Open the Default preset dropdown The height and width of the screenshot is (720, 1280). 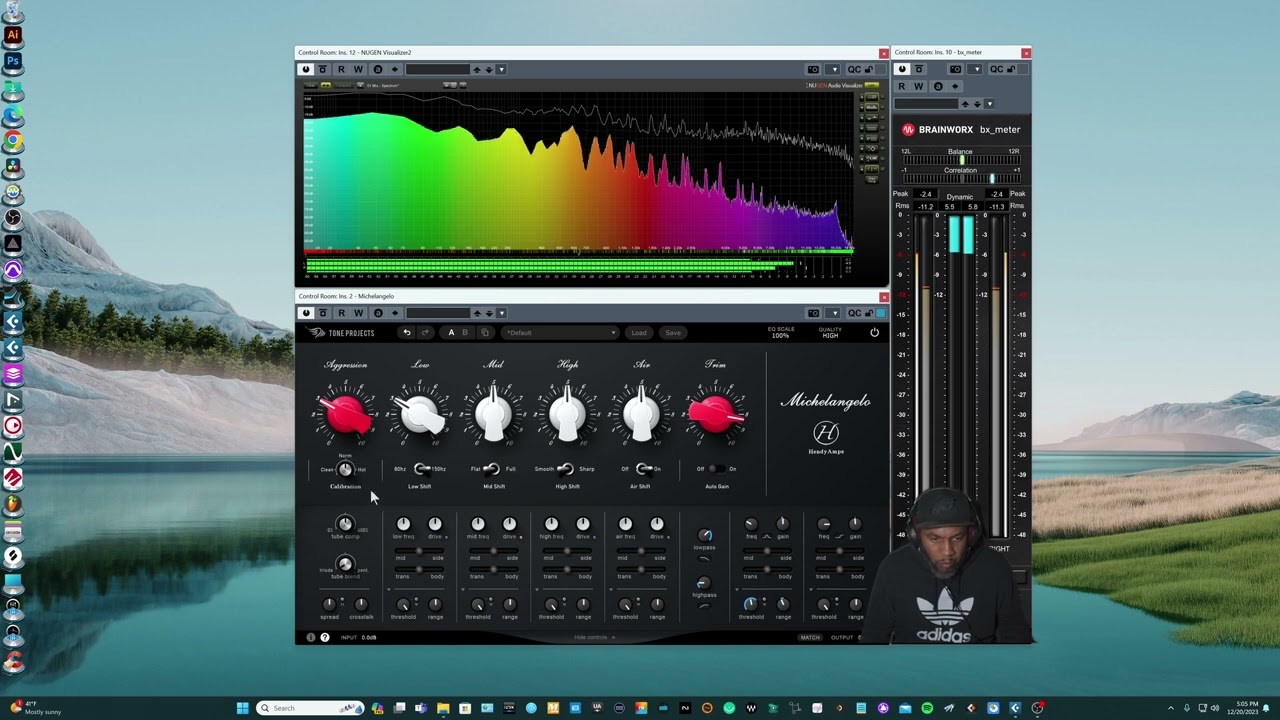(x=560, y=333)
